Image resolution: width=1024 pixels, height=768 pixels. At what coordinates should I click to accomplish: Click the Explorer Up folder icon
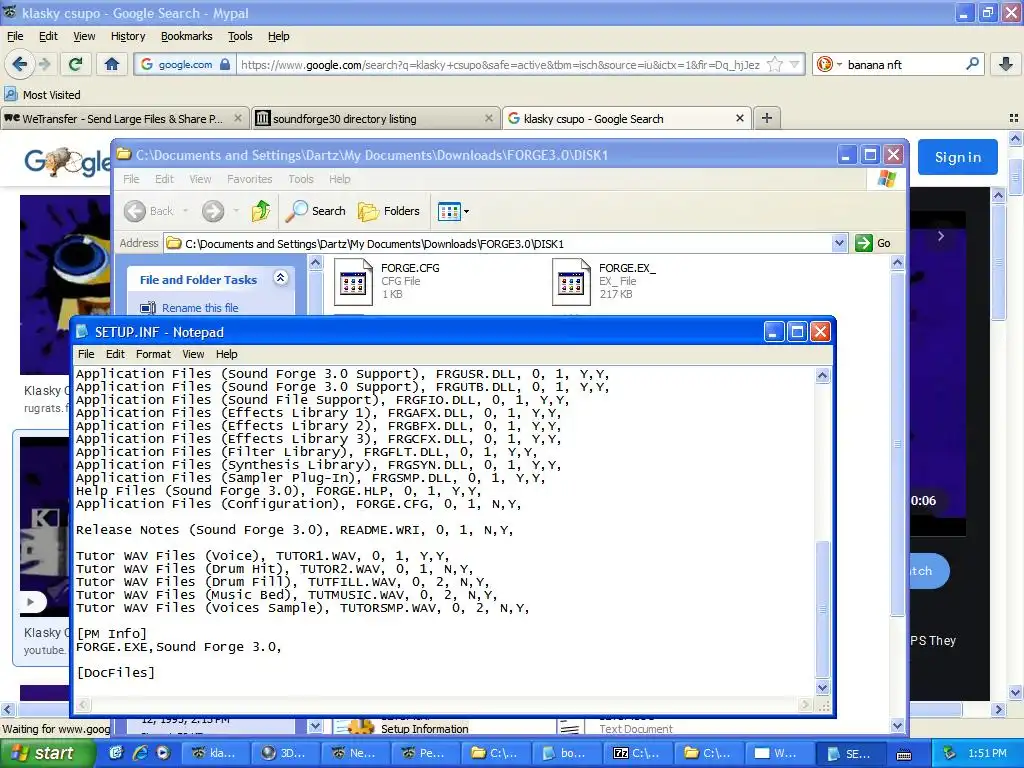pyautogui.click(x=261, y=211)
